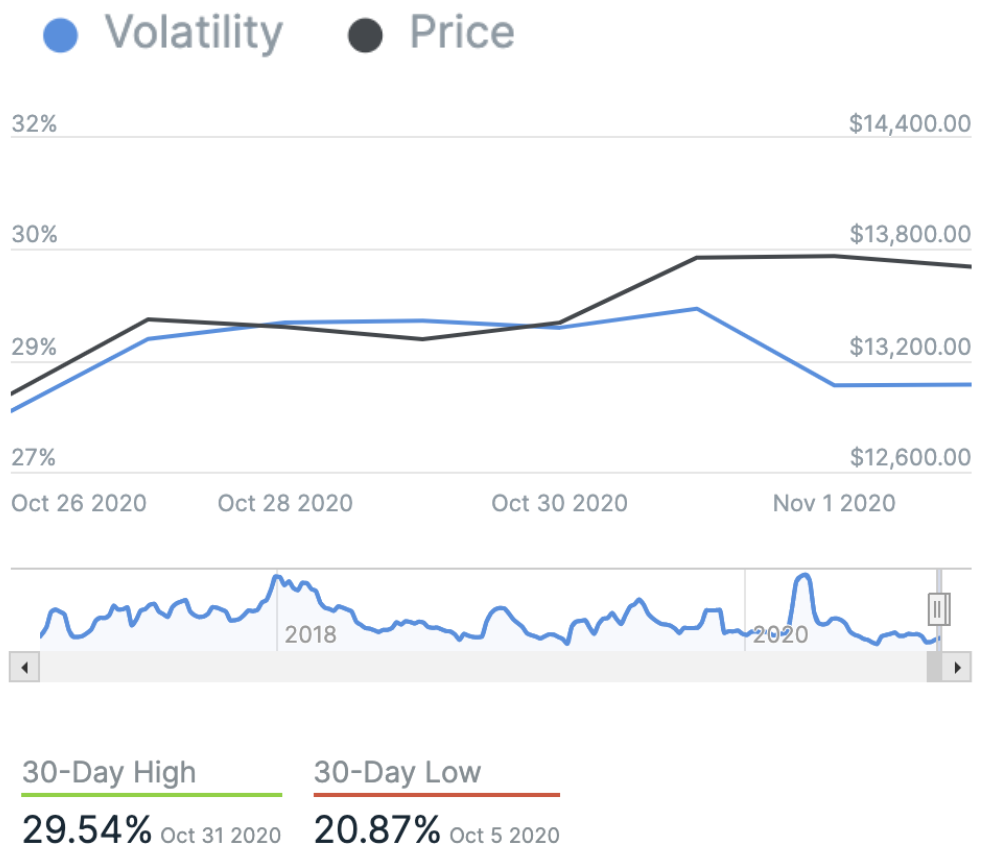Image resolution: width=984 pixels, height=864 pixels.
Task: Select the 29.54% high value
Action: pyautogui.click(x=87, y=829)
